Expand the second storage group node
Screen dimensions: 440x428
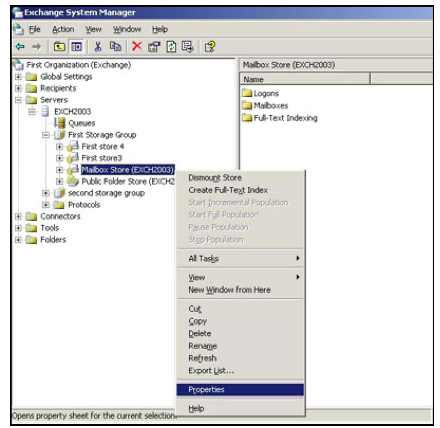coord(46,193)
